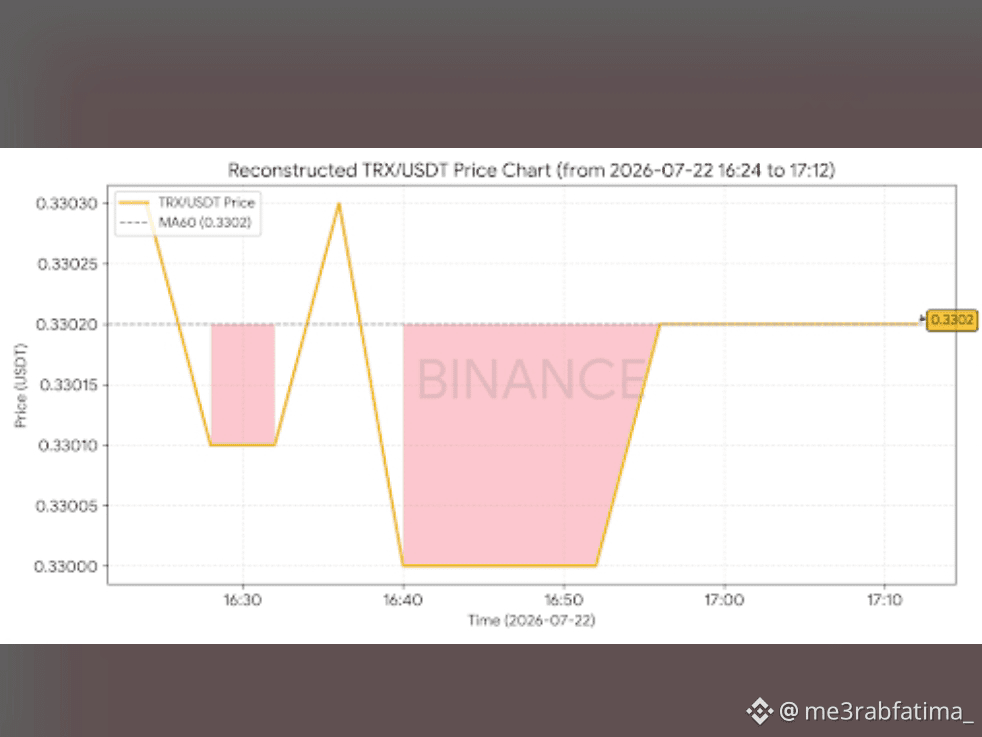Click the Price (USDT) axis title
The height and width of the screenshot is (737, 982).
(x=21, y=385)
